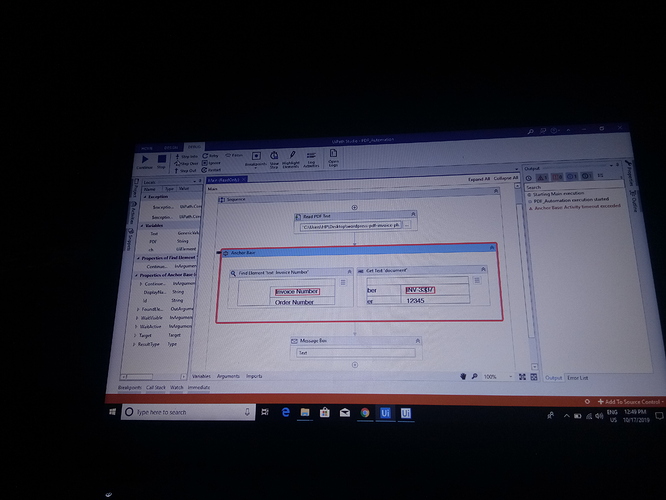This screenshot has width=666, height=500.
Task: Open the Arguments panel tab
Action: pos(228,376)
